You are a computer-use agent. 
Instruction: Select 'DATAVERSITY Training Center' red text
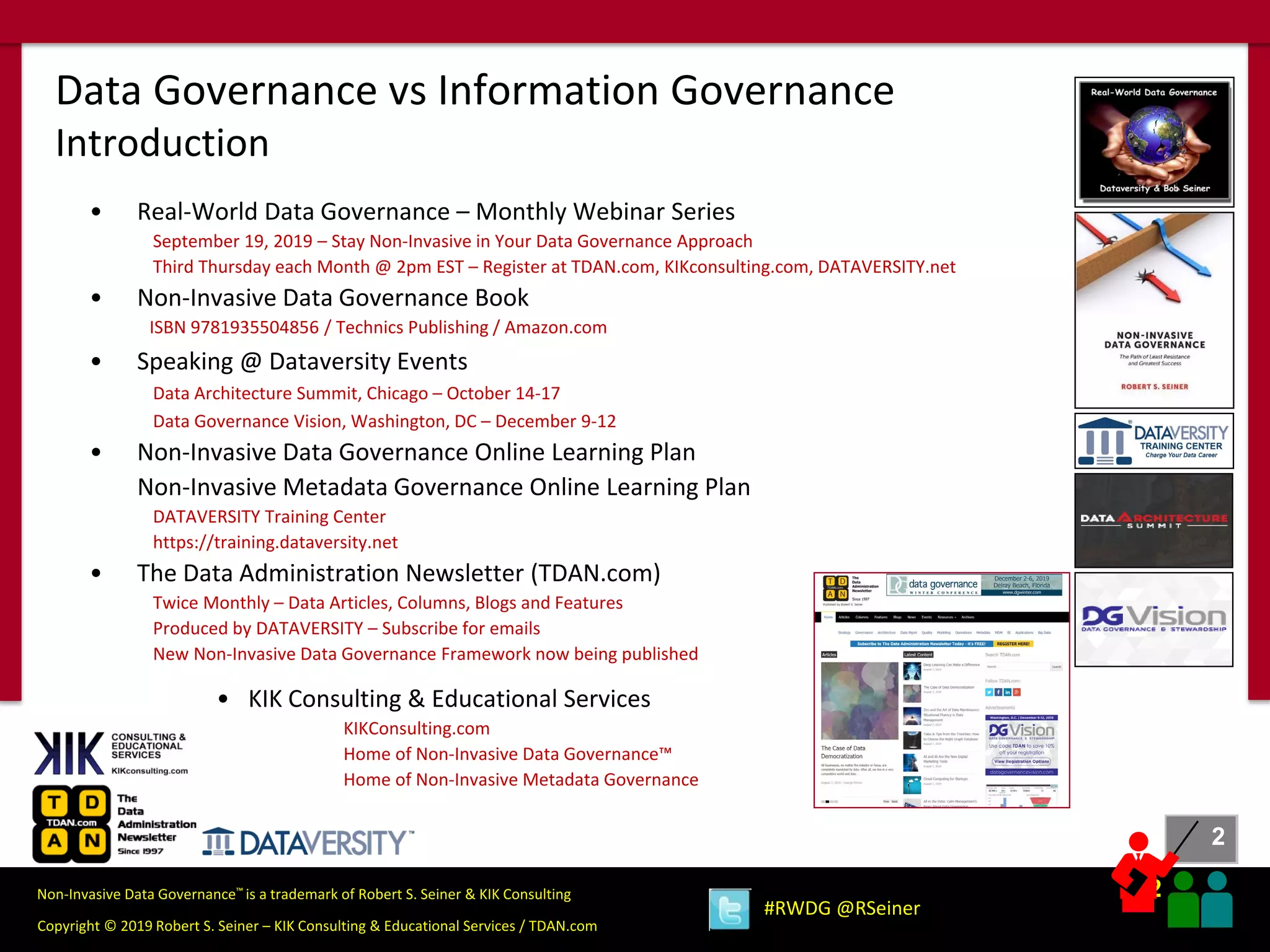(269, 517)
